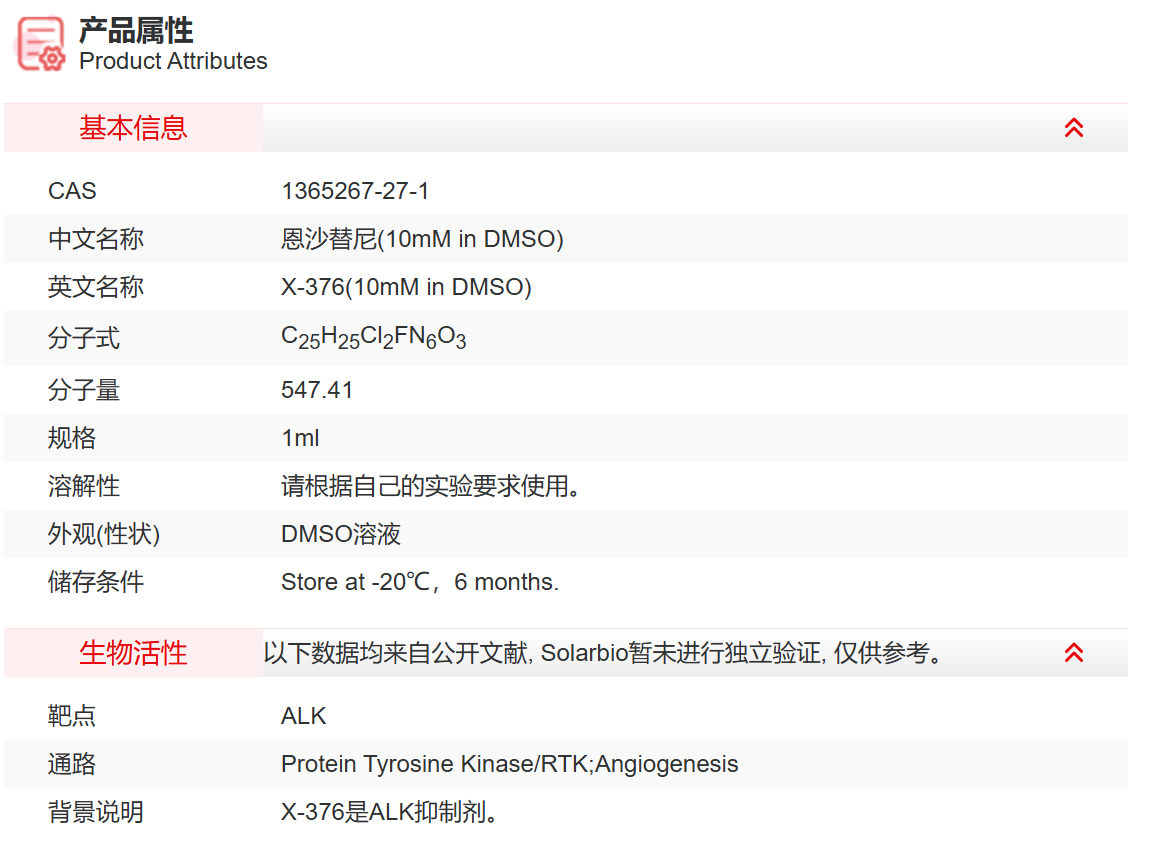Click the target value ALK
Image resolution: width=1149 pixels, height=850 pixels.
pyautogui.click(x=302, y=715)
